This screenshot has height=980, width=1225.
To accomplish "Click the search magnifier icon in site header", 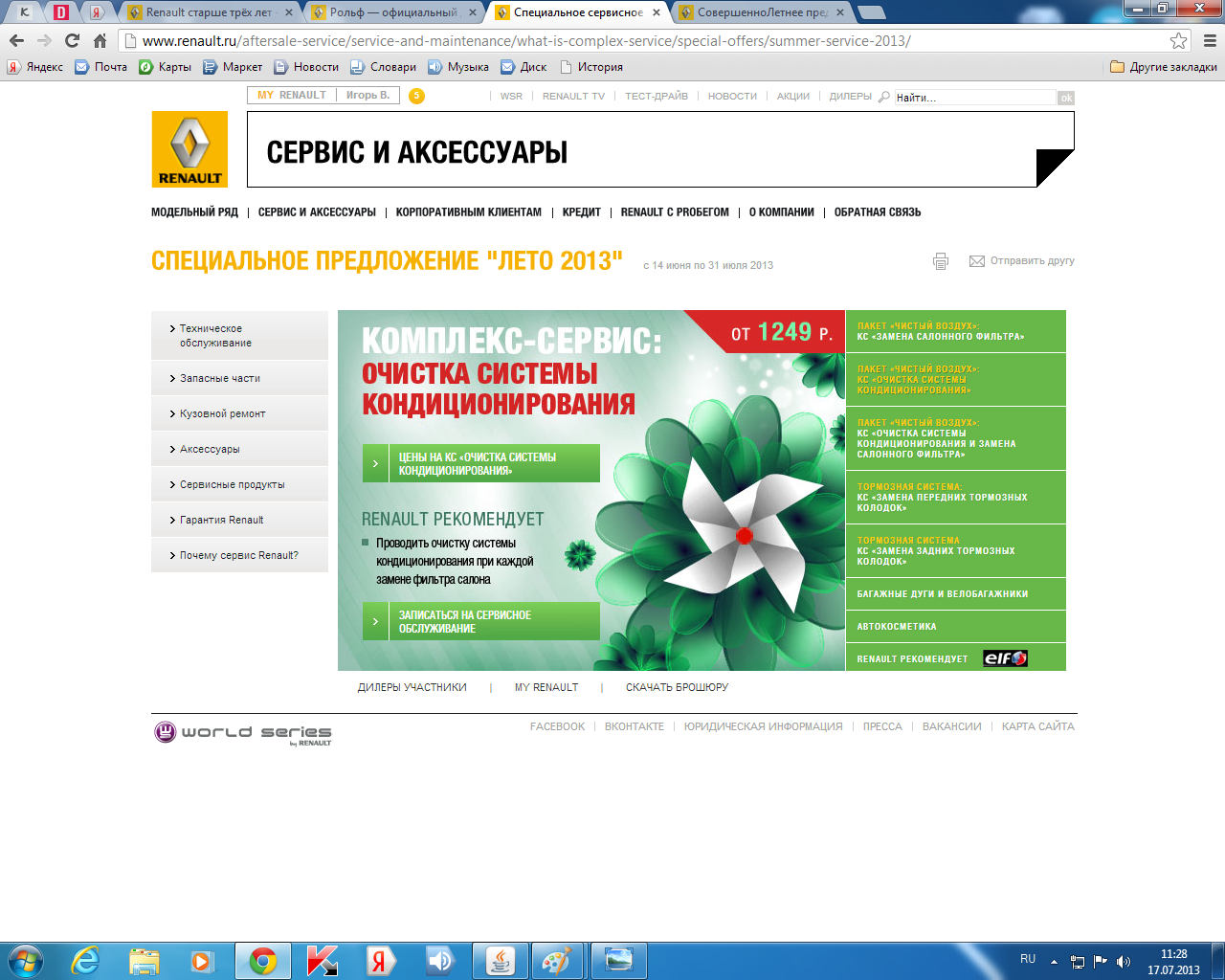I will 884,97.
